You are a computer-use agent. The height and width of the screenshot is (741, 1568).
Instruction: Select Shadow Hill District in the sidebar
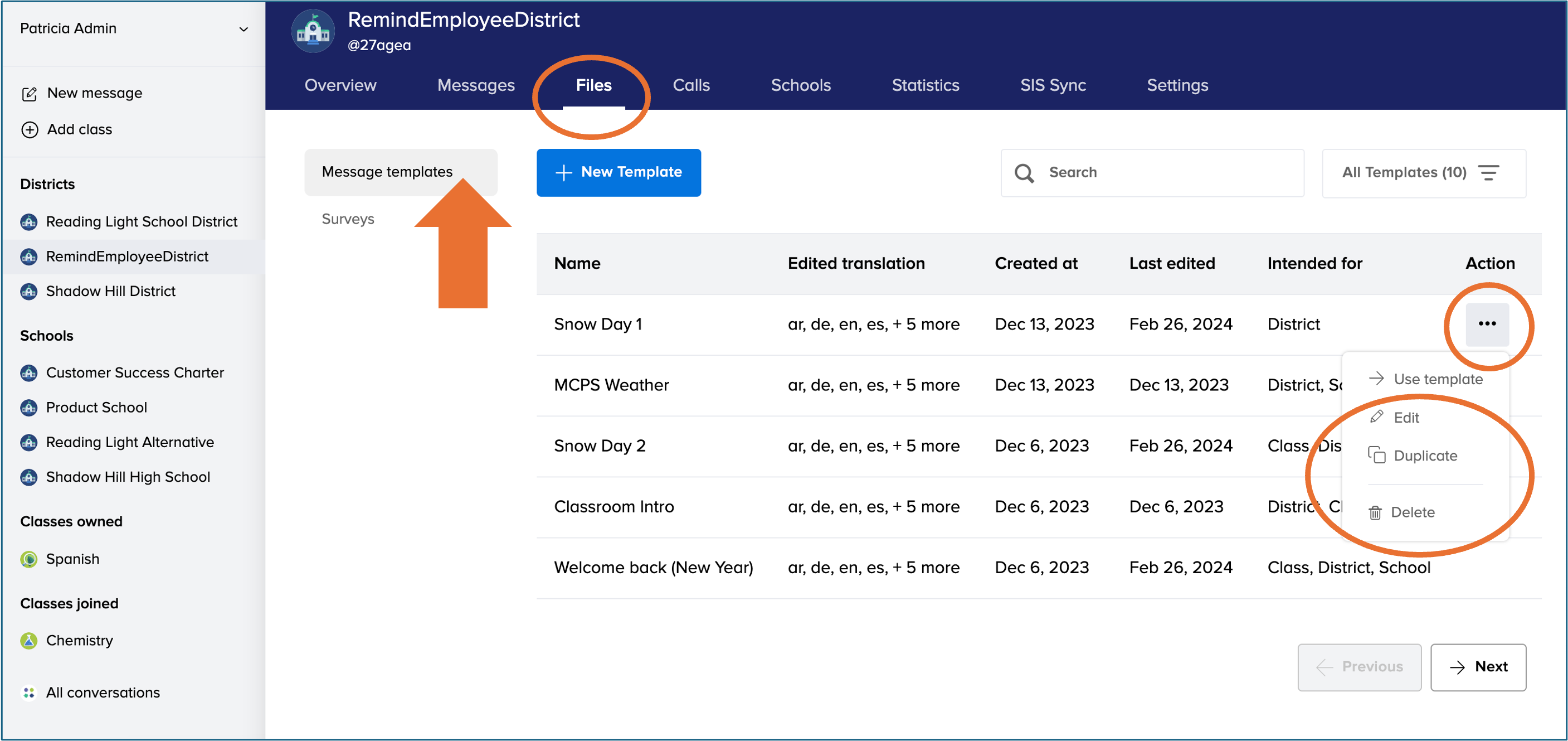coord(110,291)
